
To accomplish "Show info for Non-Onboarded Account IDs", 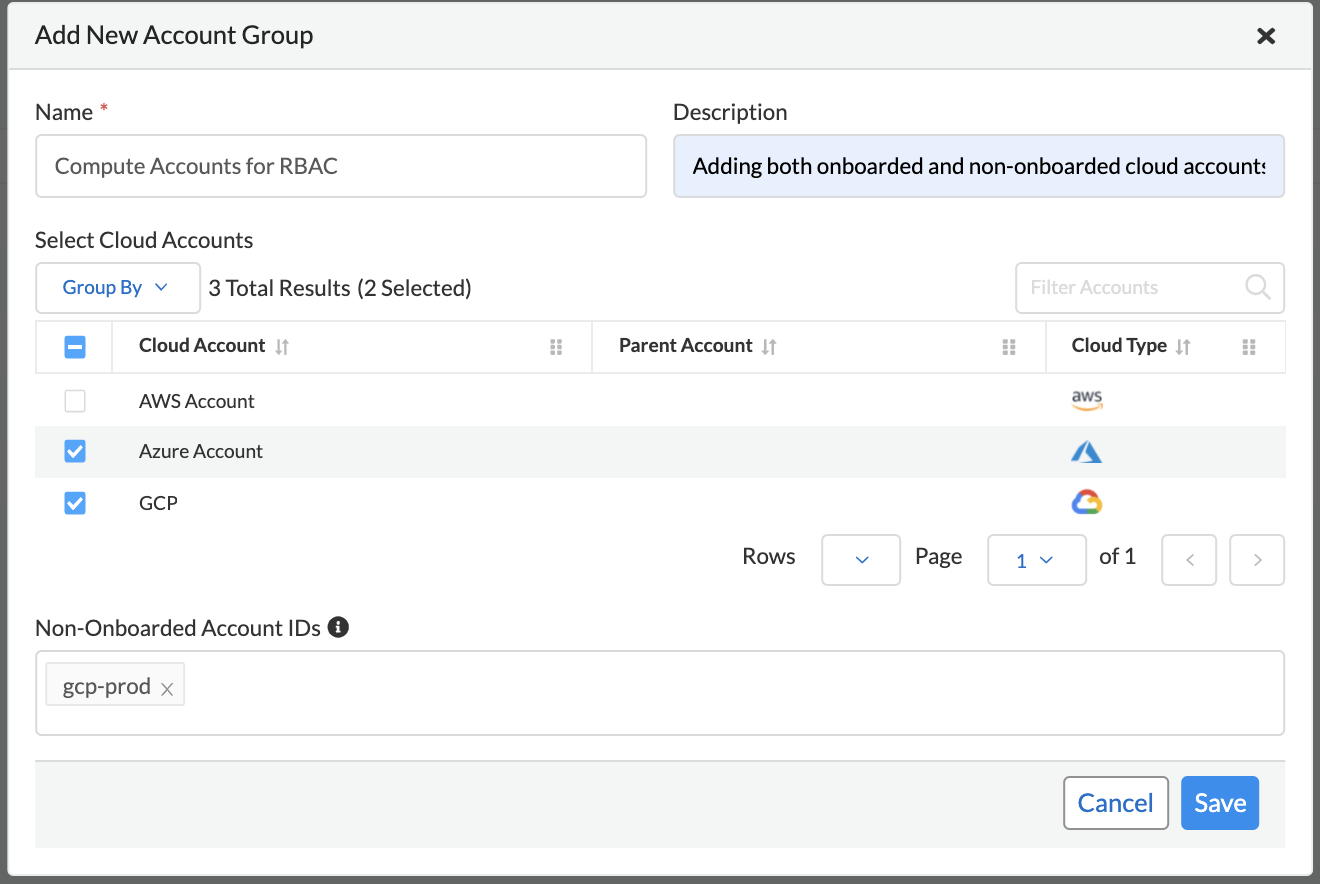I will 339,627.
